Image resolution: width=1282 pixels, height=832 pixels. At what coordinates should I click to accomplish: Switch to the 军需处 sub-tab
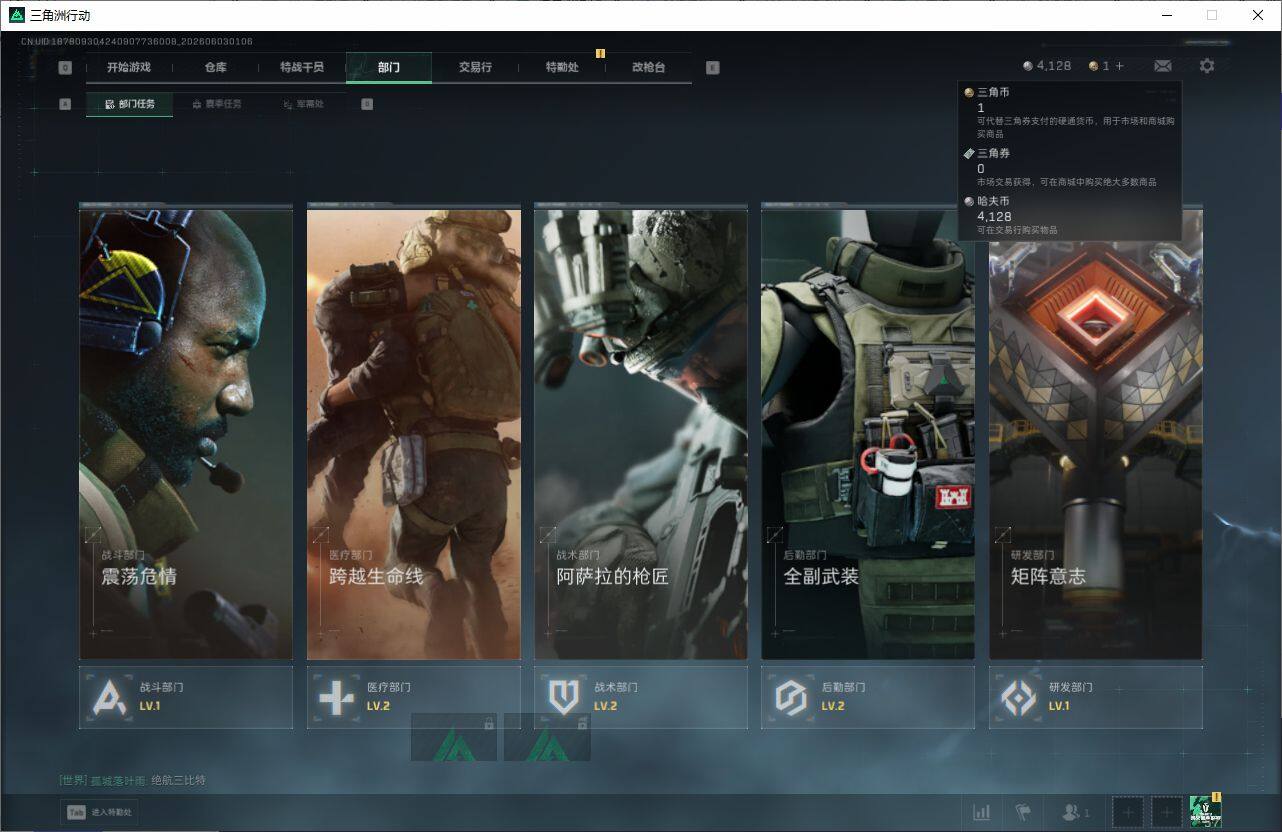click(303, 104)
